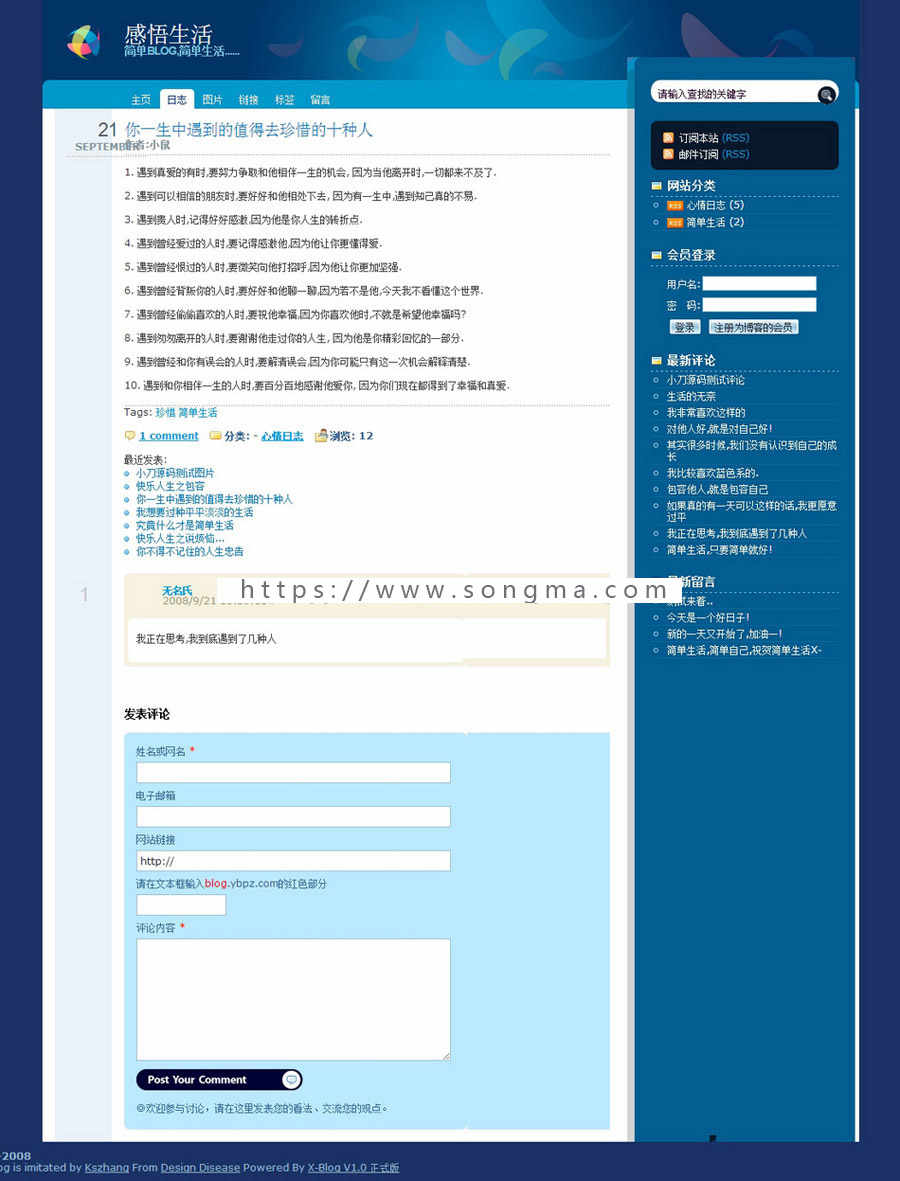Open the 心情日志 category link
Image resolution: width=900 pixels, height=1181 pixels.
[282, 435]
